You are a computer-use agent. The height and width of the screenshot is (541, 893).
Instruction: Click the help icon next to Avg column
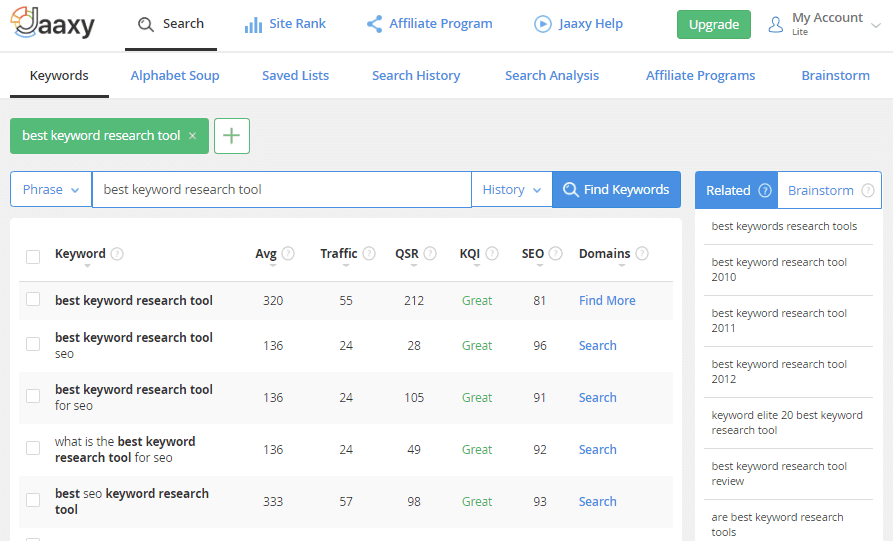tap(288, 253)
